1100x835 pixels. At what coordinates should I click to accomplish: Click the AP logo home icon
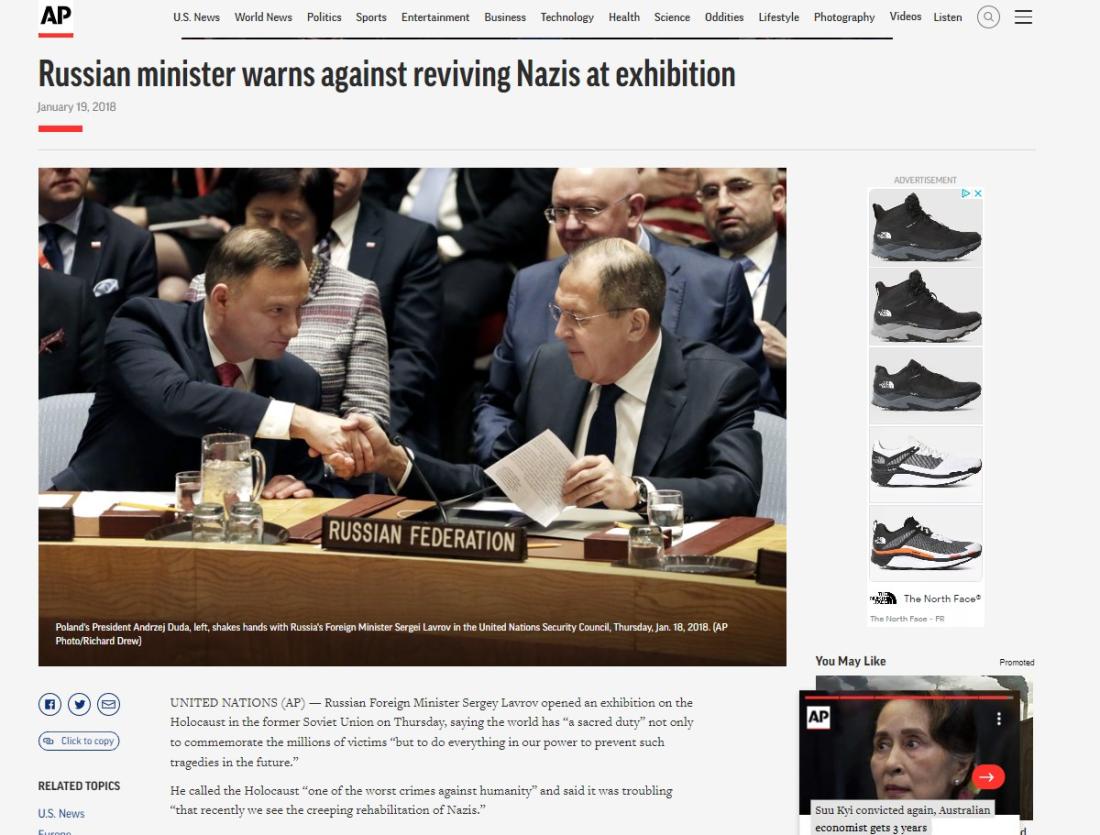click(x=55, y=18)
